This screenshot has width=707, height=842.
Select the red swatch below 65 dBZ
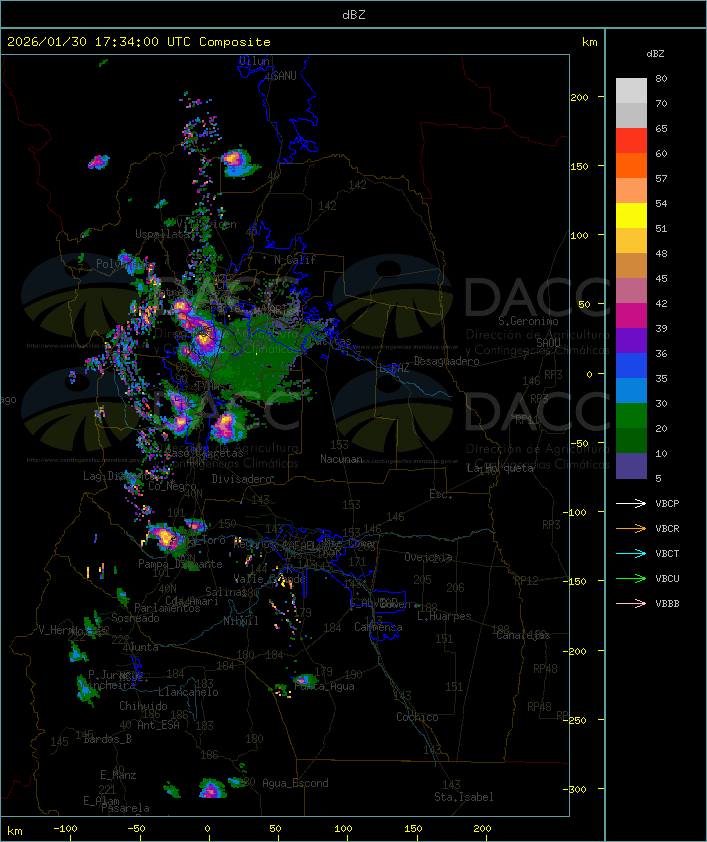[x=631, y=141]
